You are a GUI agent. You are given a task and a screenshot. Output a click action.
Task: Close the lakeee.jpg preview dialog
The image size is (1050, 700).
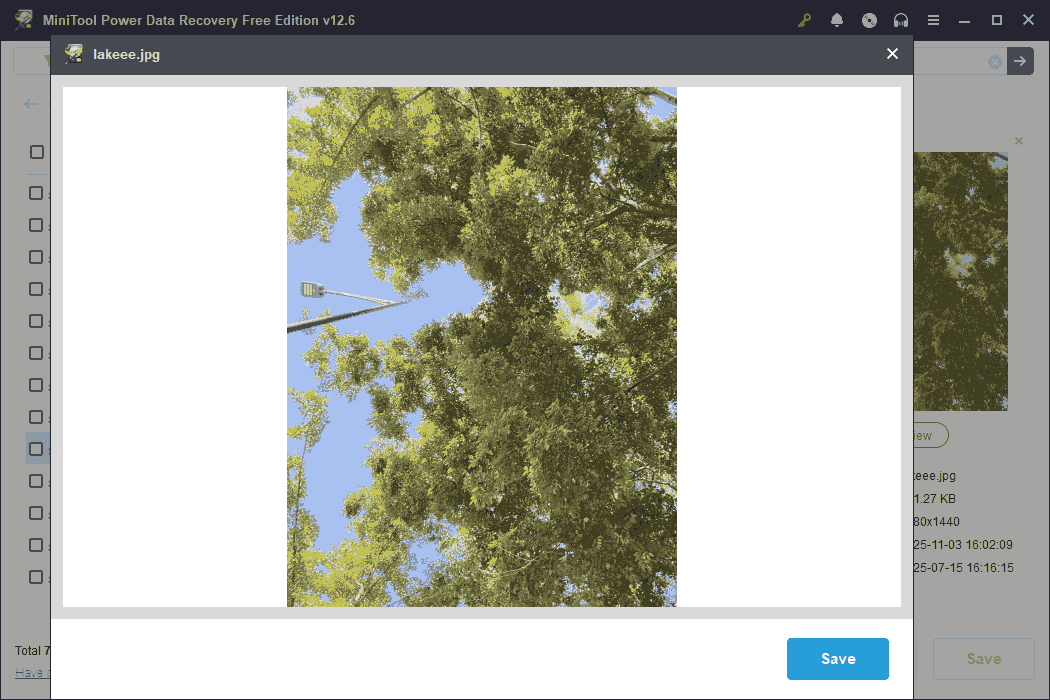point(892,54)
